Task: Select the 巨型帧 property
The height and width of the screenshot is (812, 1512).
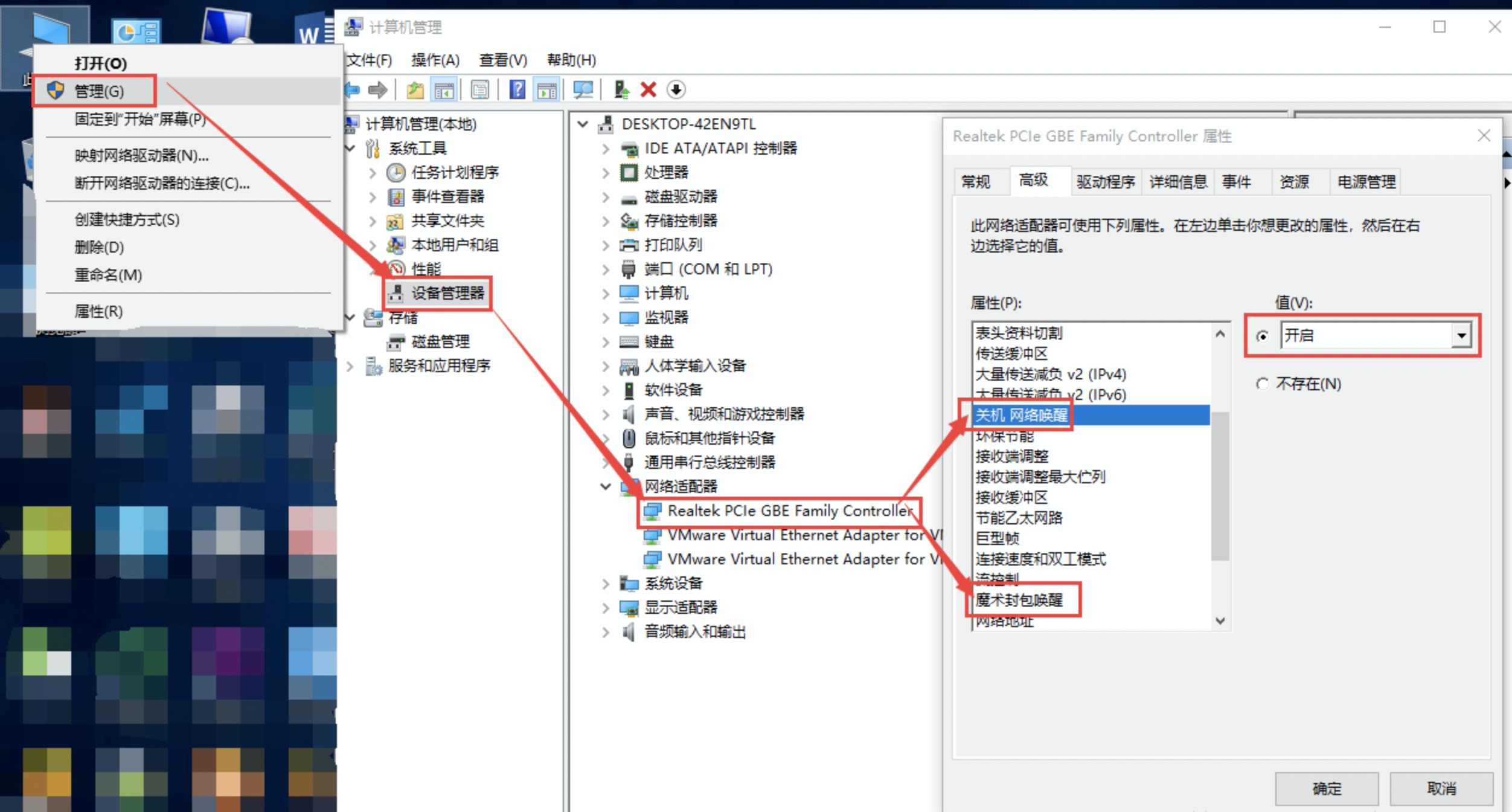Action: click(x=998, y=538)
